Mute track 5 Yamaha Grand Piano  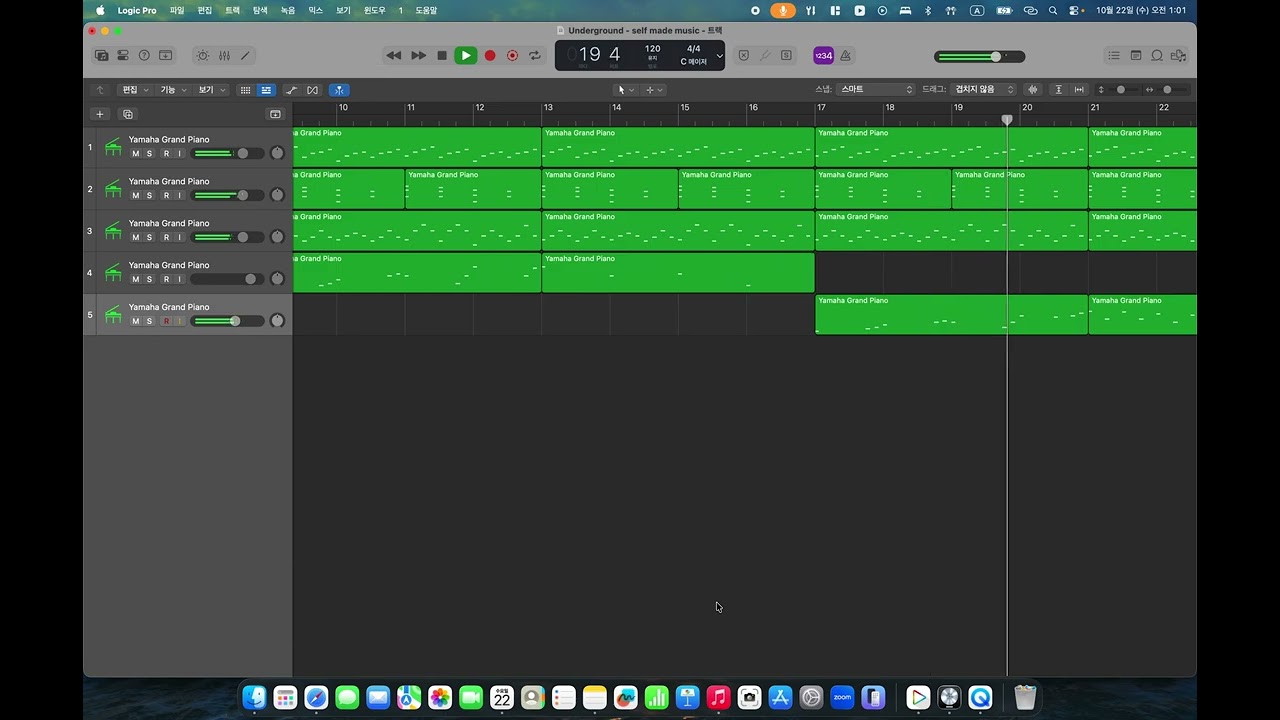pyautogui.click(x=136, y=322)
